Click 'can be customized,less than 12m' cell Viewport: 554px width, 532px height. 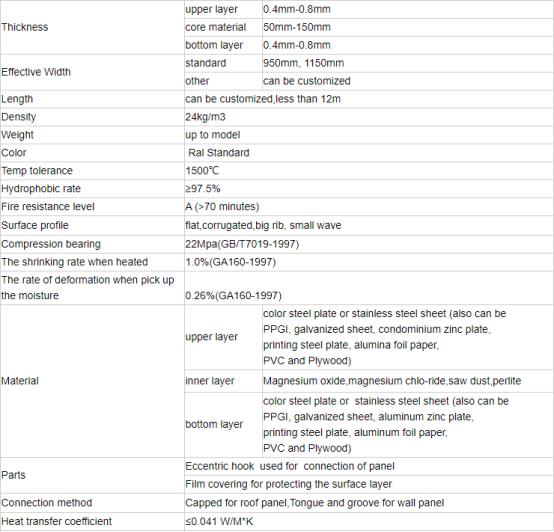click(x=369, y=99)
